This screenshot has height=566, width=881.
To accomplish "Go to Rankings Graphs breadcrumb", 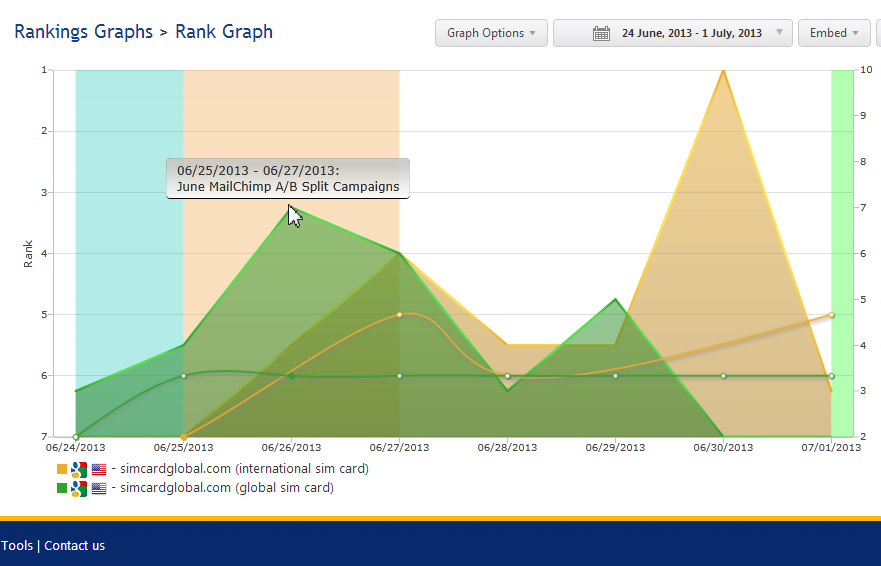I will 83,32.
